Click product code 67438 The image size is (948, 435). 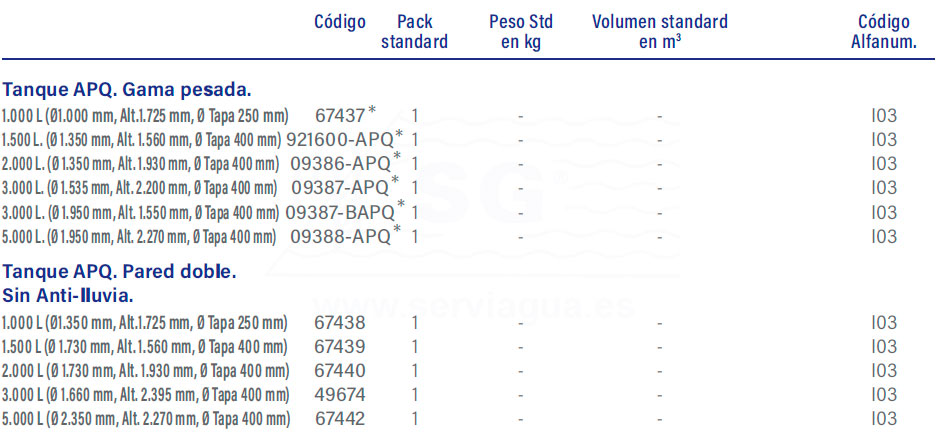[x=340, y=323]
